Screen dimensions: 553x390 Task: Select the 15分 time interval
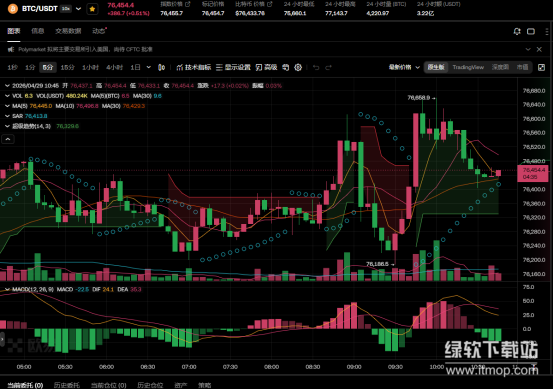[67, 67]
